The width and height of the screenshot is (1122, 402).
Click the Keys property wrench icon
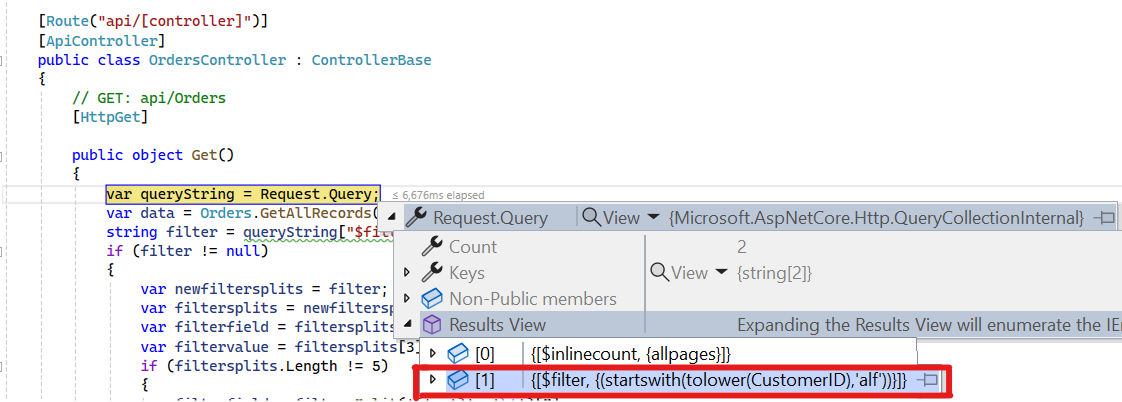432,273
